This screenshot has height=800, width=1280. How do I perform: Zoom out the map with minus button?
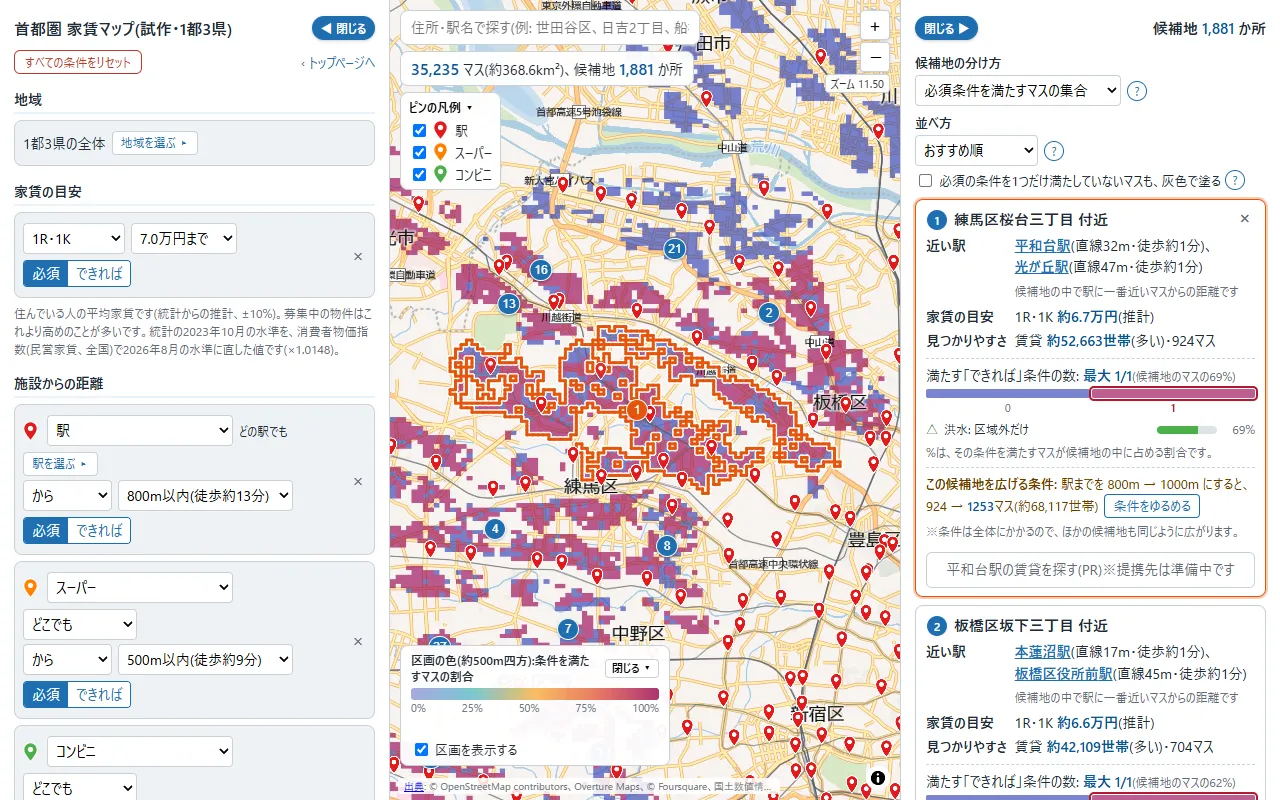874,57
